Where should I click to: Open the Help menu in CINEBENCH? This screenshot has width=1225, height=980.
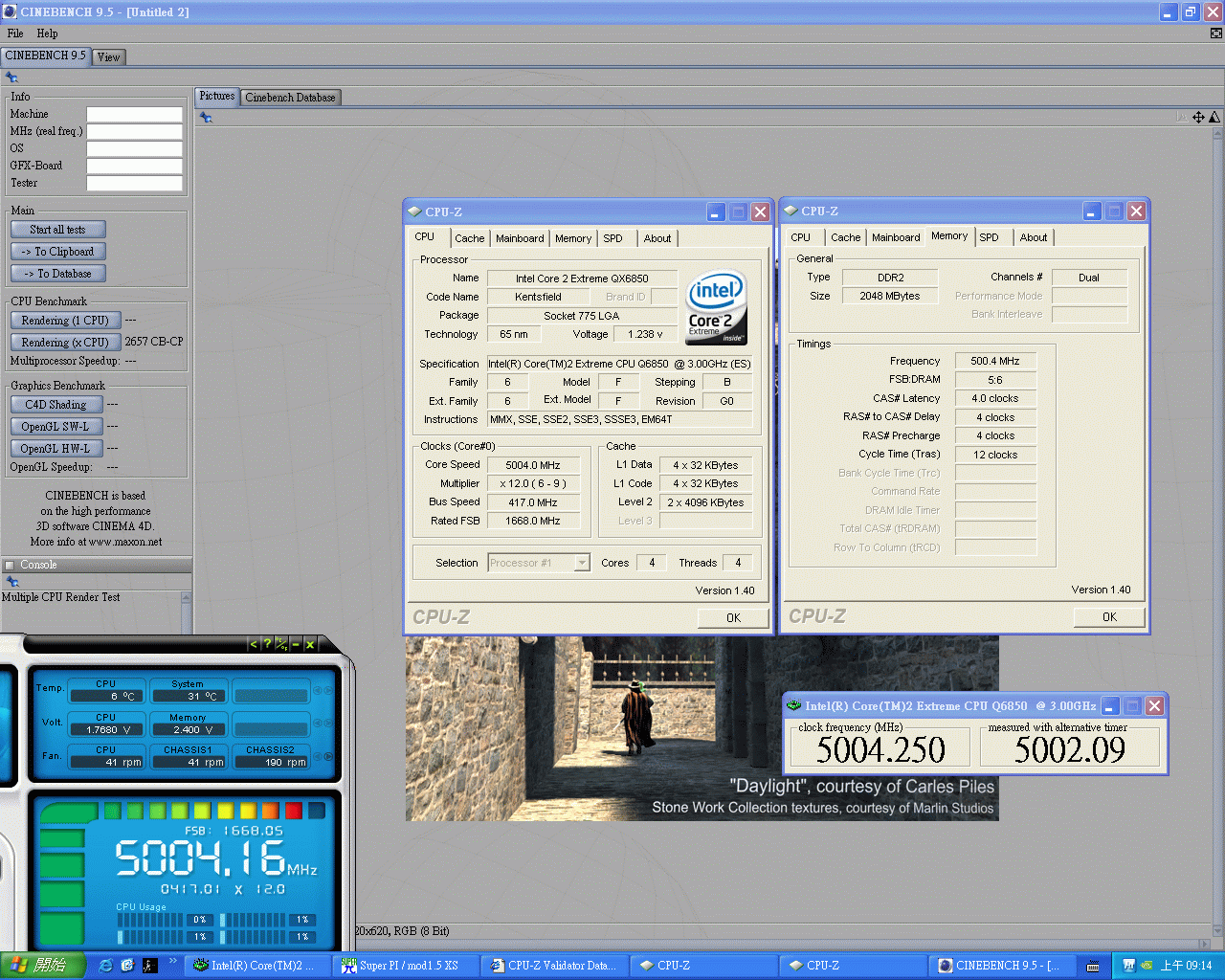(x=47, y=33)
